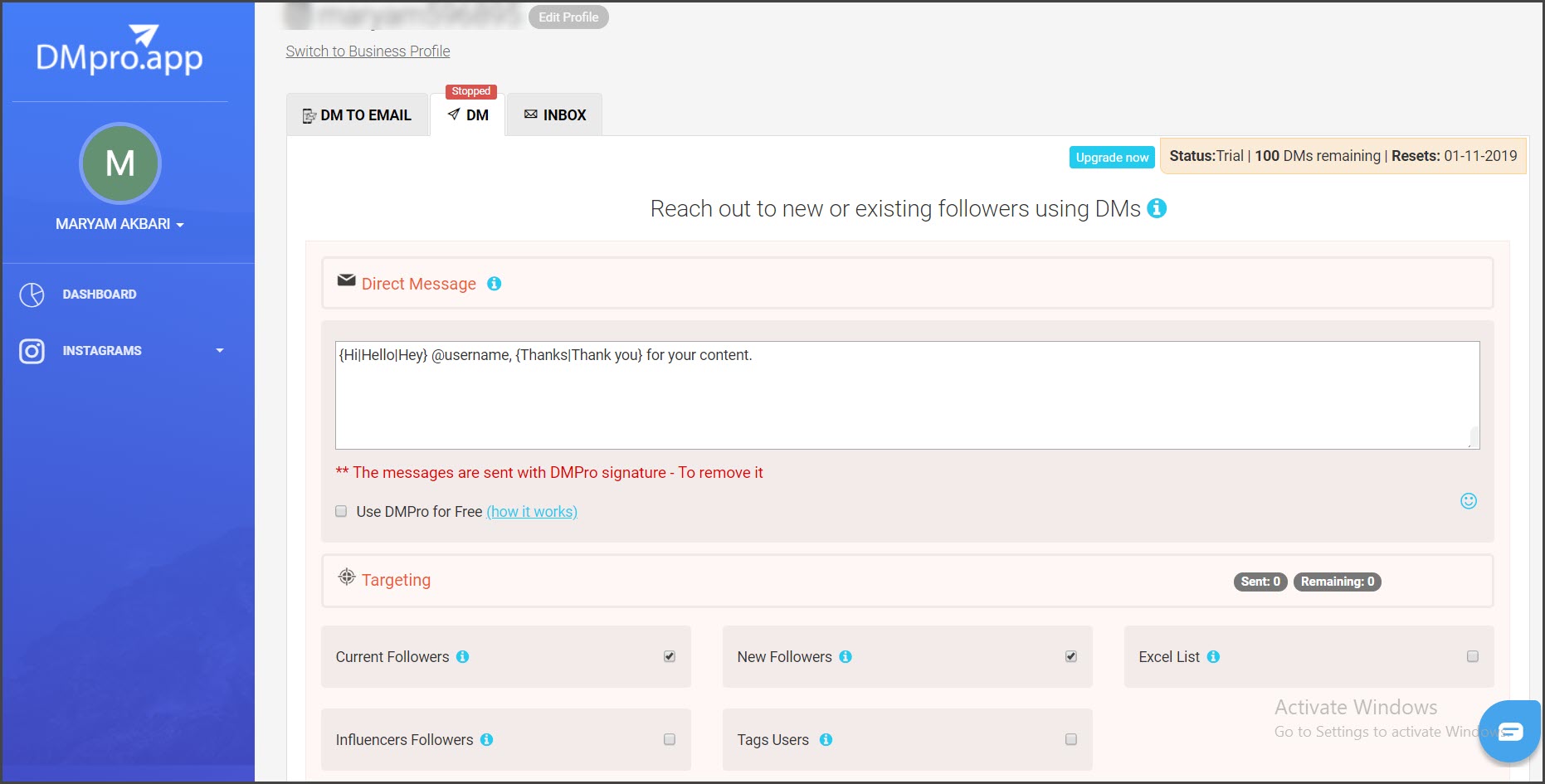This screenshot has height=784, width=1545.
Task: Click the envelope icon beside Direct Message
Action: point(346,280)
